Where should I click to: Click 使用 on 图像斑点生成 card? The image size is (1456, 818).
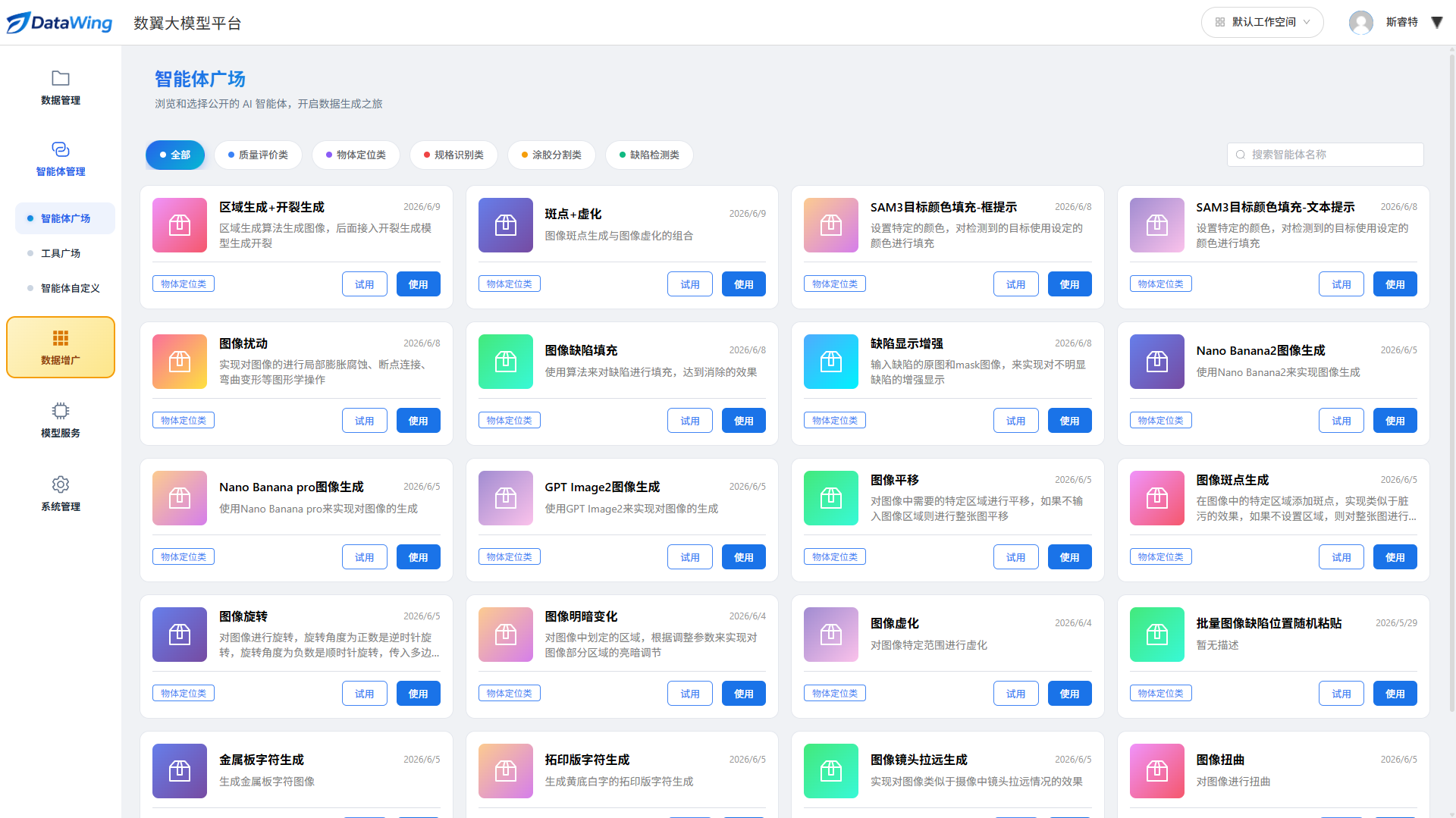(1395, 557)
